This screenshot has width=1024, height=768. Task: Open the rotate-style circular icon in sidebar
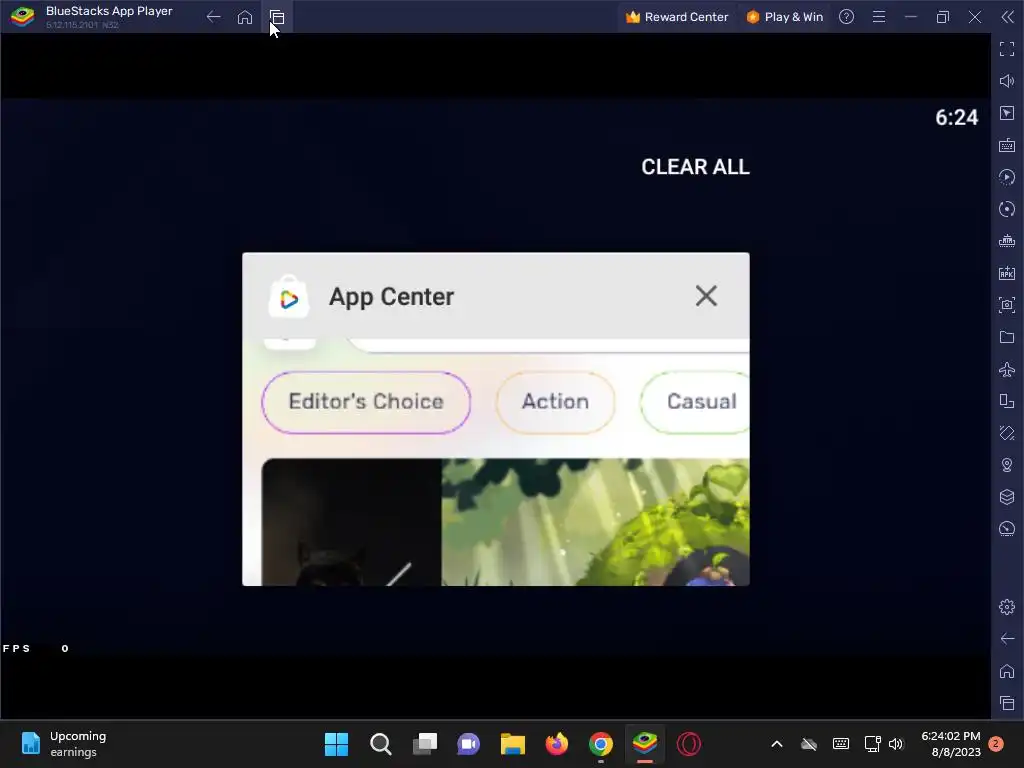(x=1007, y=209)
